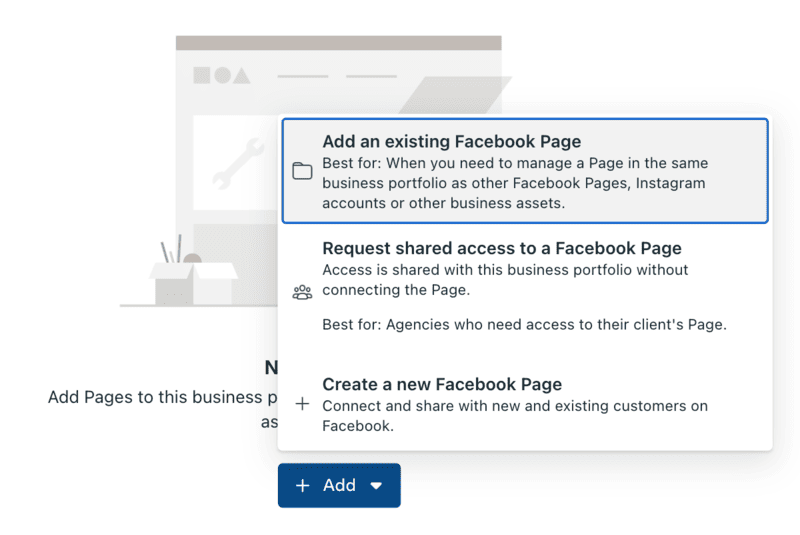Pick "Create a new Facebook Page" option
This screenshot has width=800, height=535.
coord(442,384)
